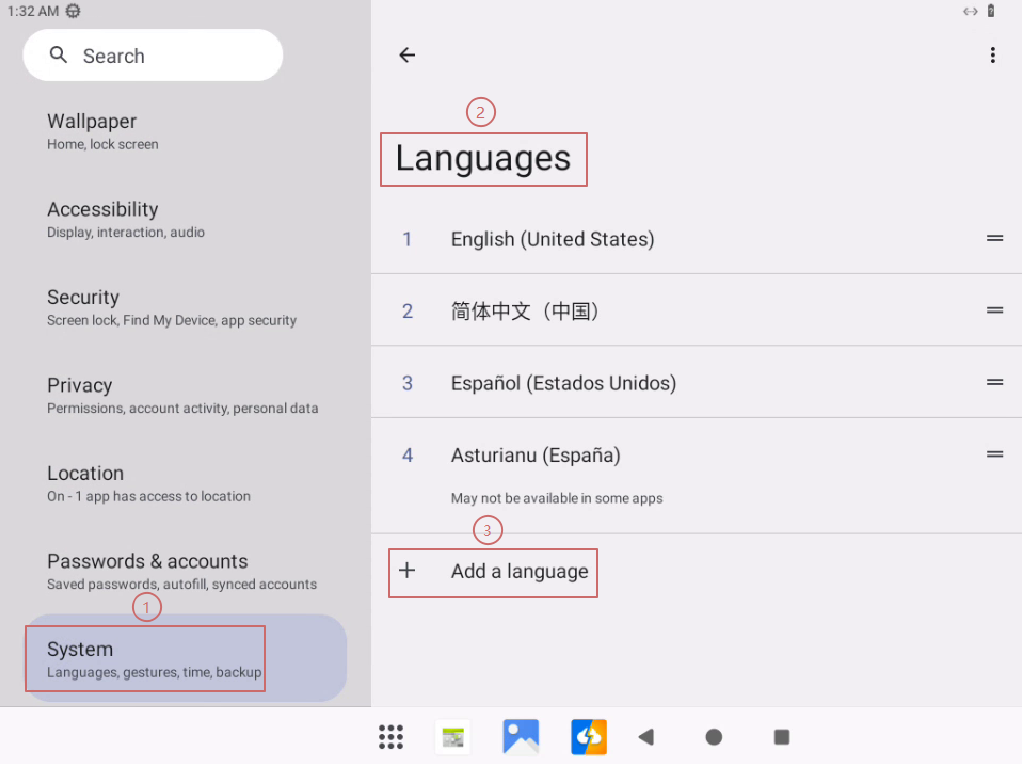Open Wallpaper settings
Screen dimensions: 1022x764
92,131
